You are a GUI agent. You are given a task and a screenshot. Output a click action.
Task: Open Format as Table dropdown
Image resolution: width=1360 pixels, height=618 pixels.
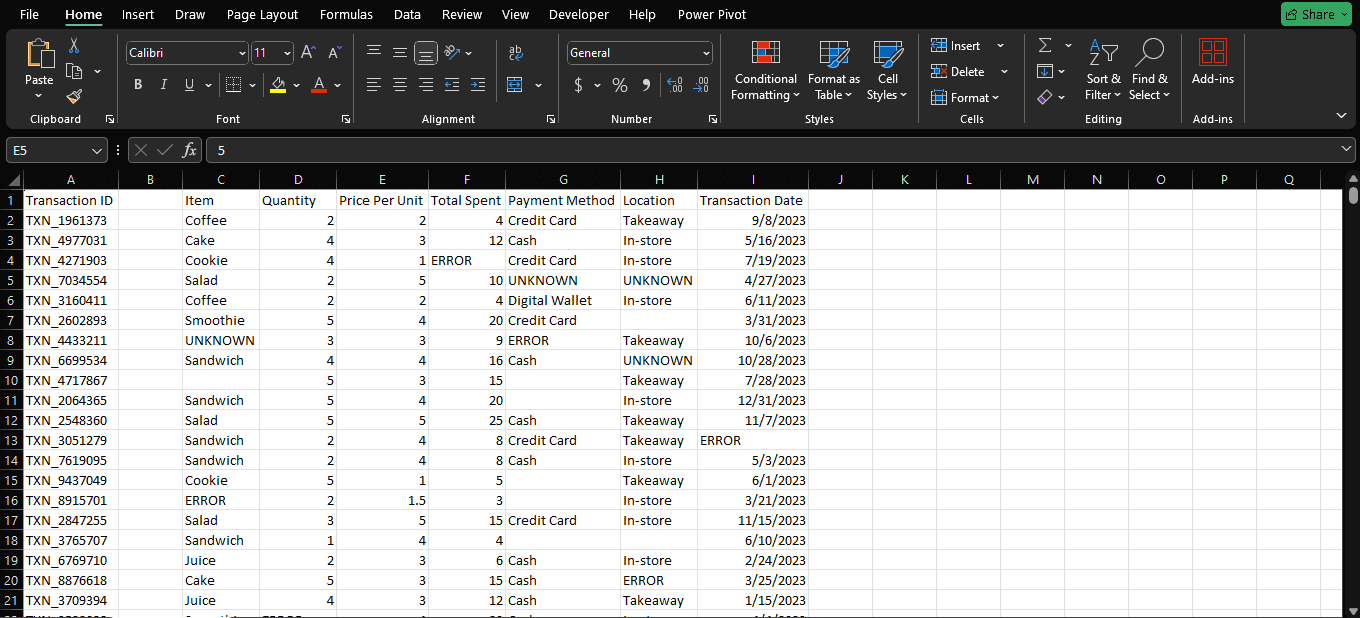834,70
